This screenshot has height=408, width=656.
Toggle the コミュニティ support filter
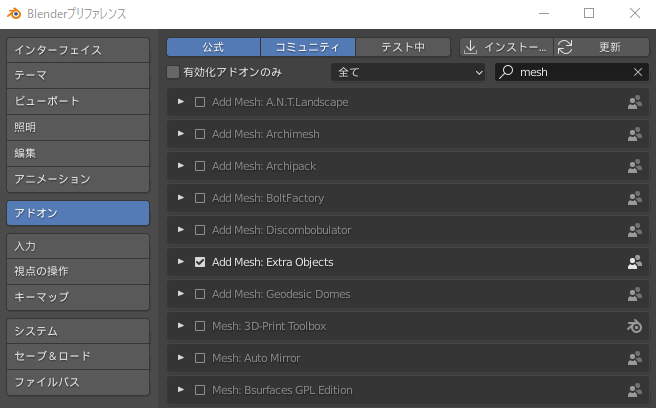pos(308,47)
